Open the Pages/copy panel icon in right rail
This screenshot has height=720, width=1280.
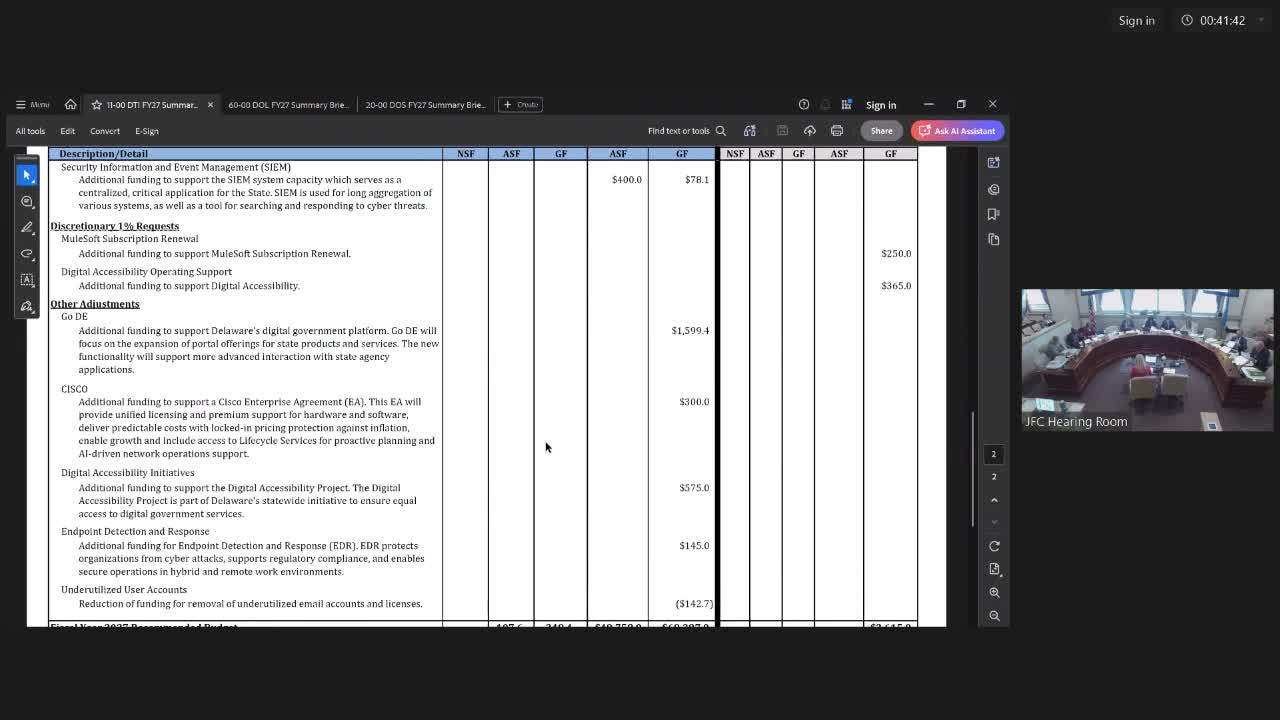coord(994,239)
